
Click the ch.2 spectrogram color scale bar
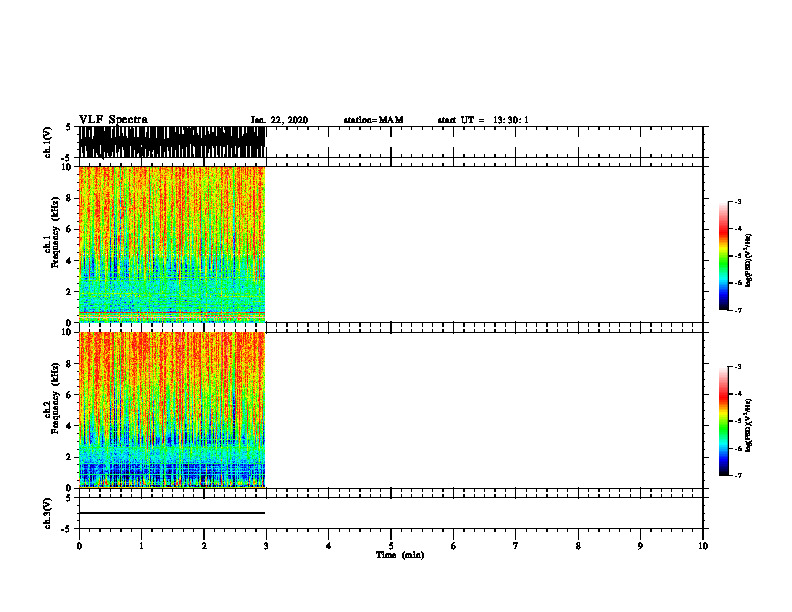tap(723, 421)
